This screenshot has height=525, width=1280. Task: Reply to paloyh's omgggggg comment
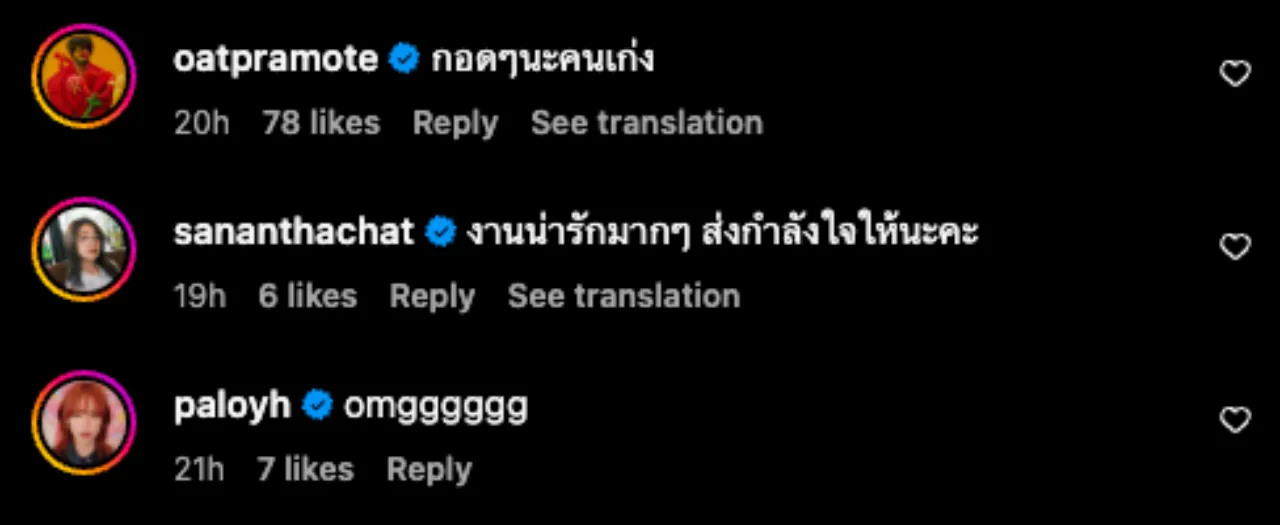coord(429,469)
